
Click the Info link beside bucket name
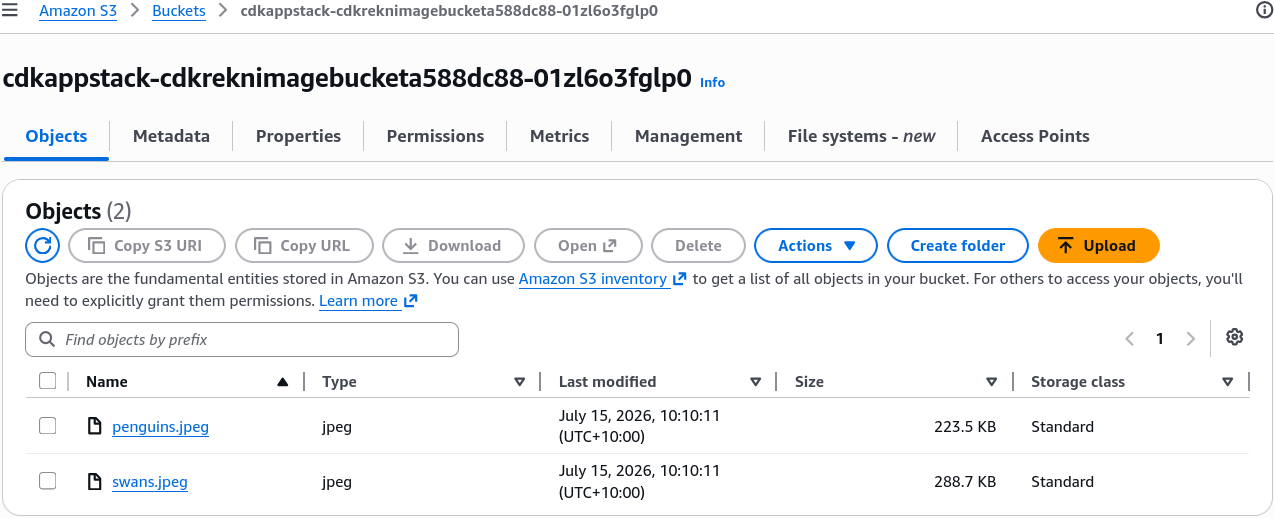tap(712, 82)
